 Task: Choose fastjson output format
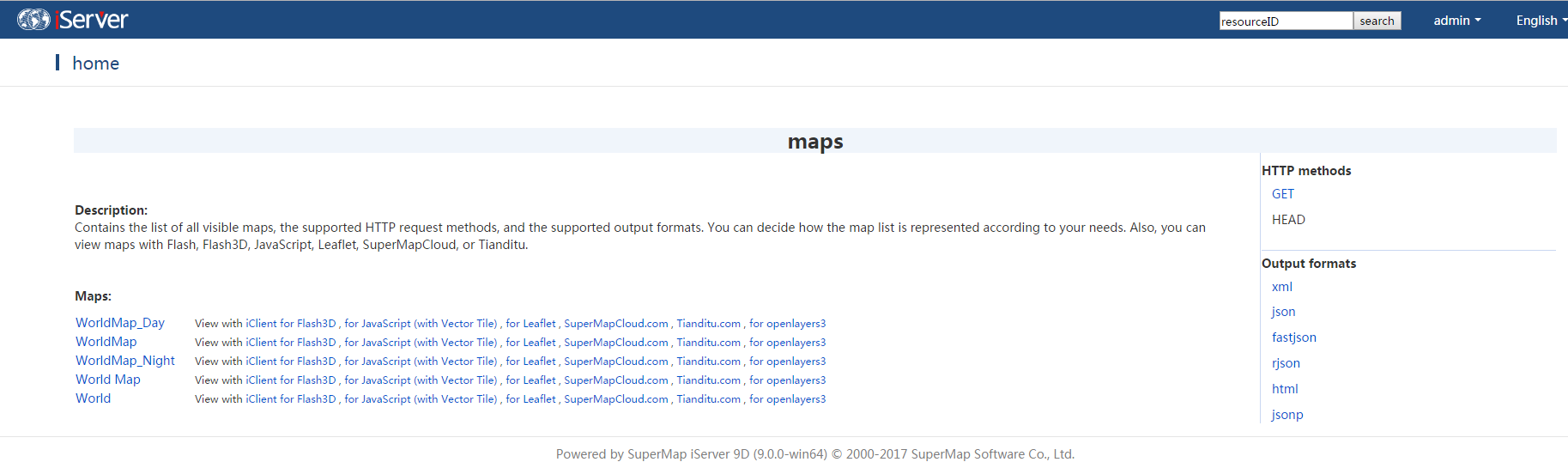click(1294, 337)
